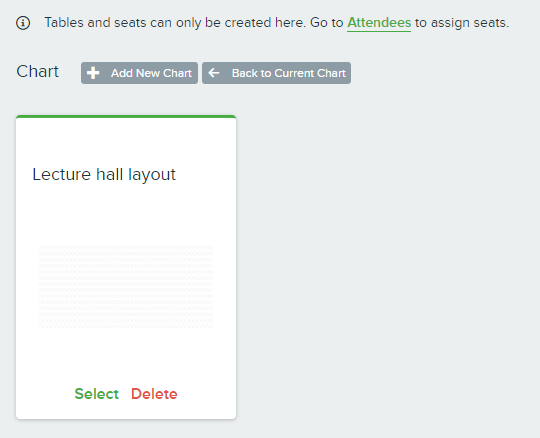Click the green top border of the card
This screenshot has height=438, width=540.
coord(126,117)
